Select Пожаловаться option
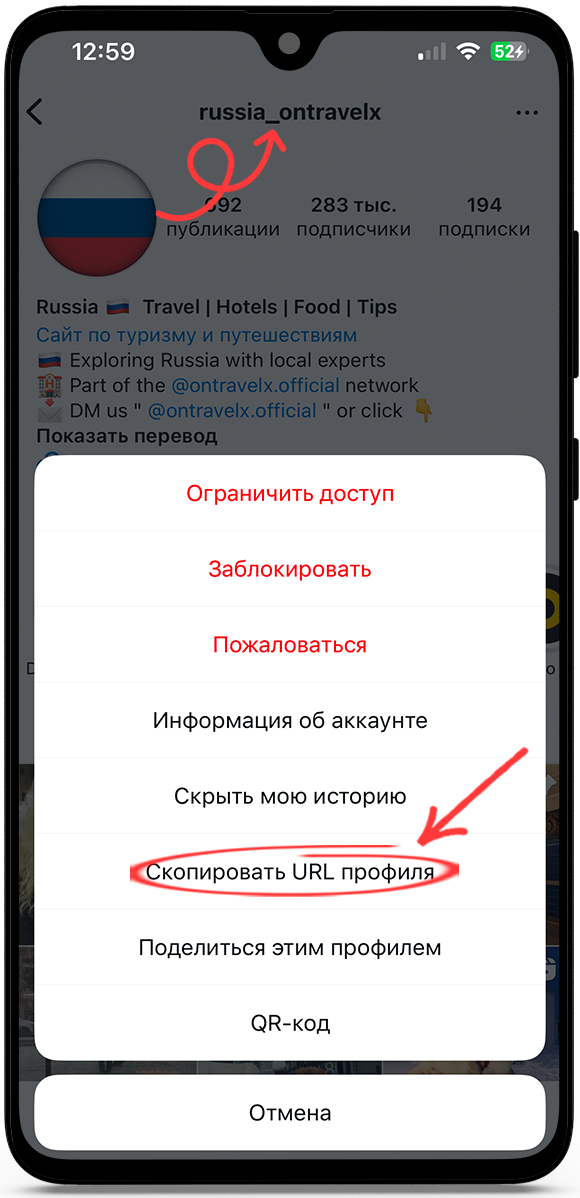This screenshot has width=580, height=1198. coord(290,644)
